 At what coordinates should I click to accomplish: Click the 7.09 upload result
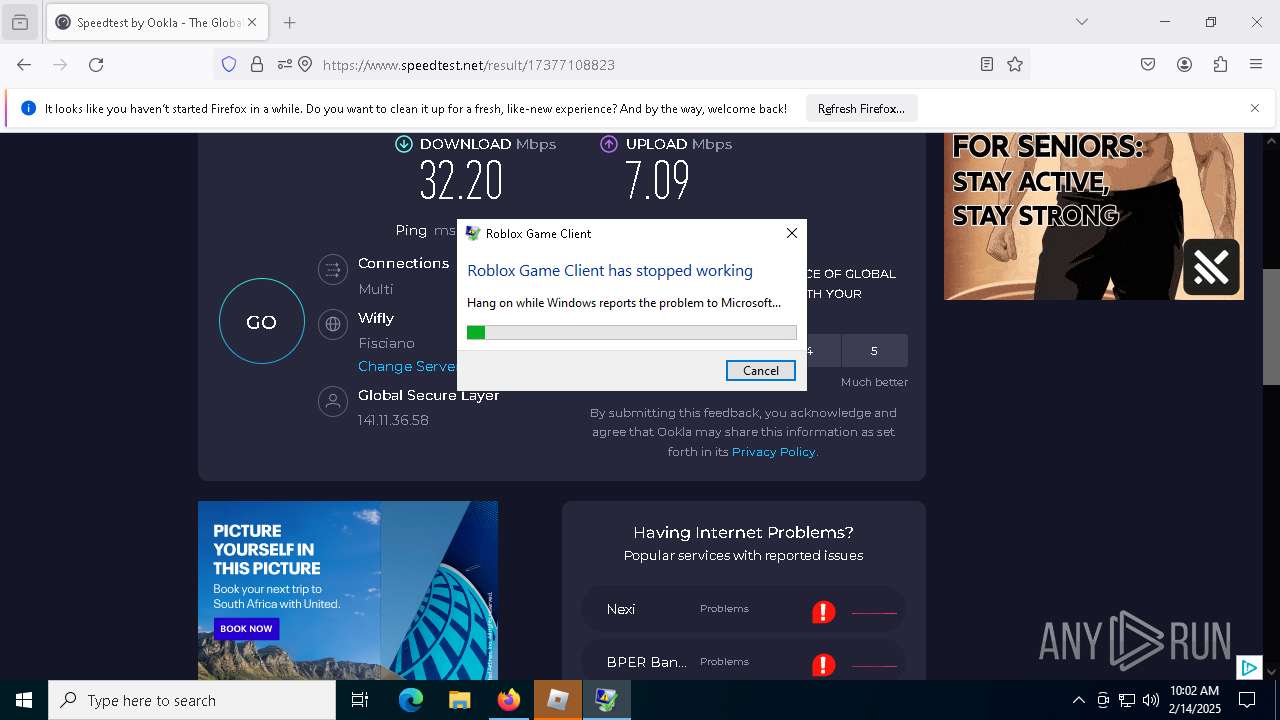coord(657,181)
